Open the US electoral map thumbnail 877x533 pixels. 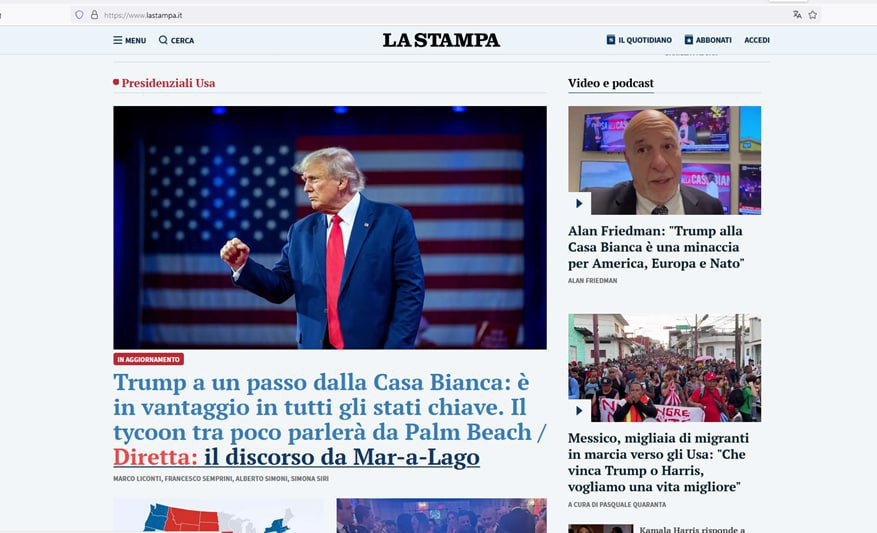point(219,516)
